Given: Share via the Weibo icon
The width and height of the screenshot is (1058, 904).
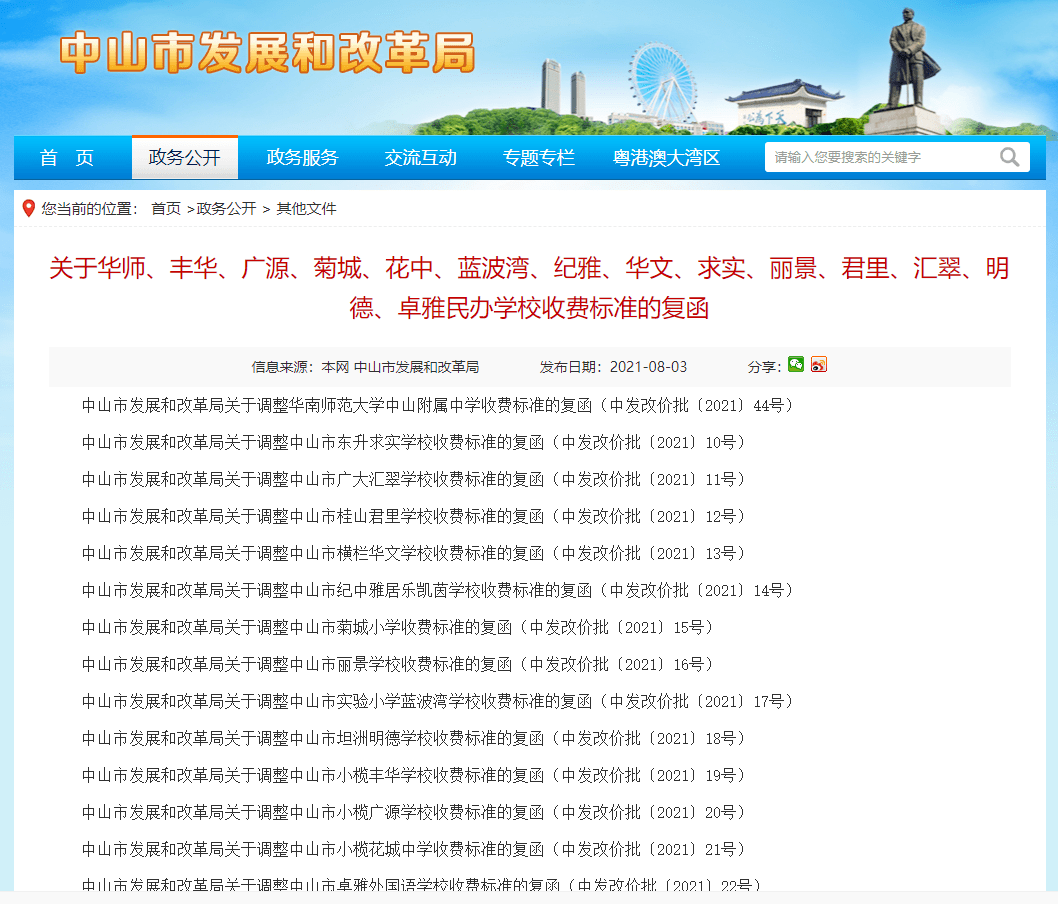Looking at the screenshot, I should point(819,365).
